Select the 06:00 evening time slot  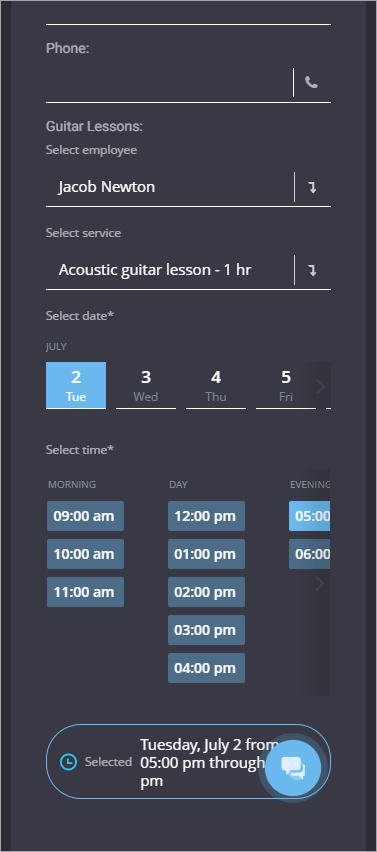click(x=310, y=554)
